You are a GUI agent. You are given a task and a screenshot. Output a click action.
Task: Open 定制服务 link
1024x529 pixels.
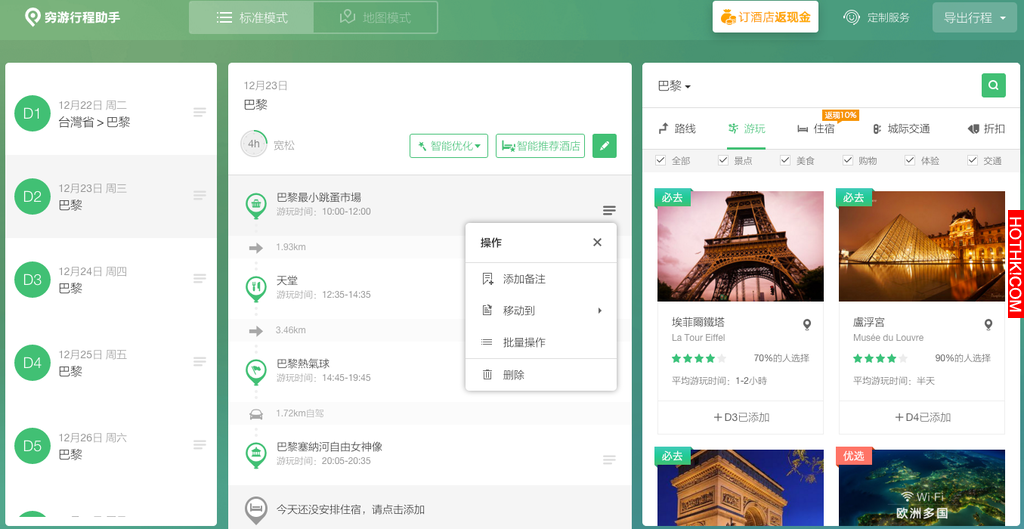[876, 18]
